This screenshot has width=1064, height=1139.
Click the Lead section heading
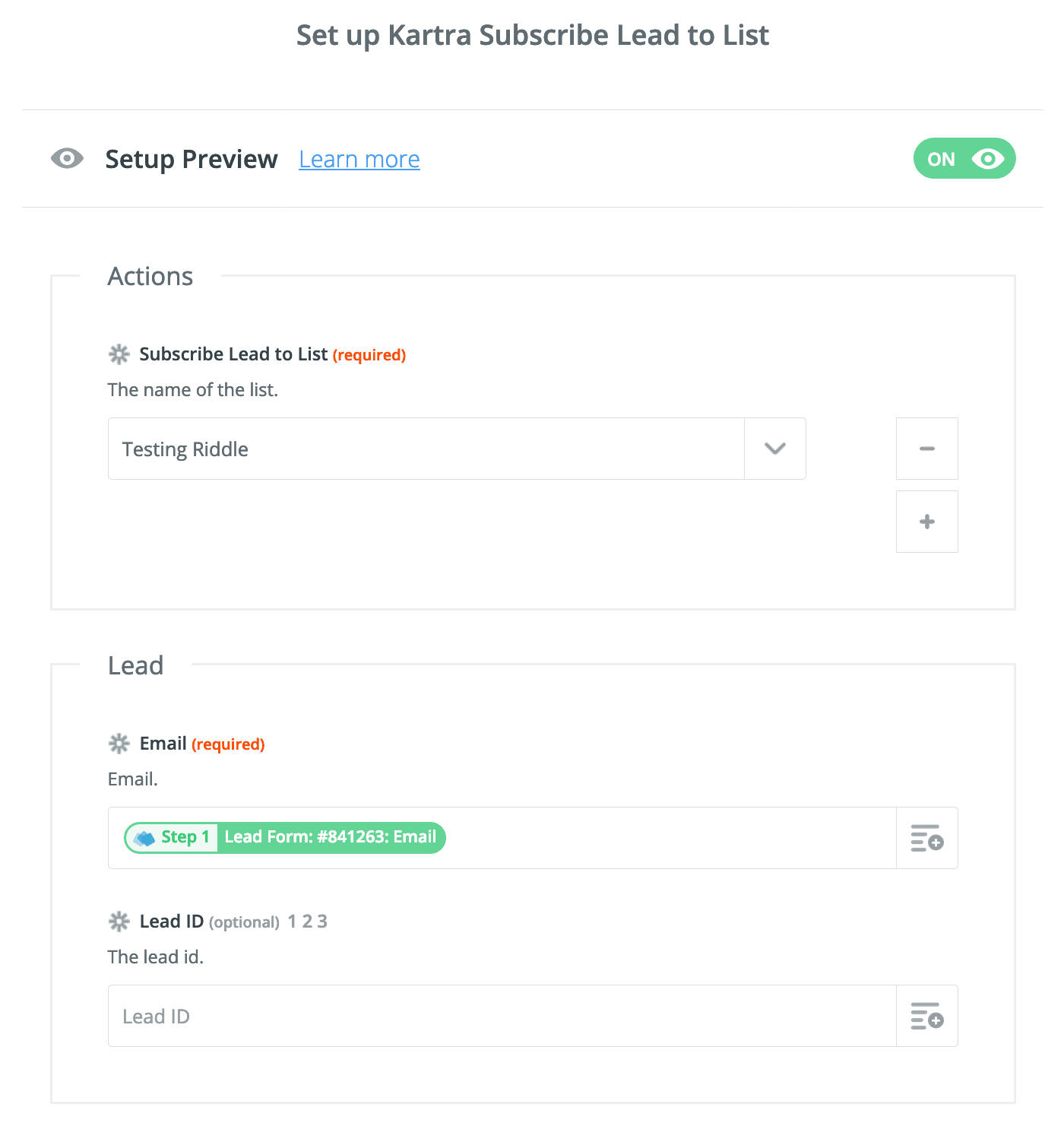click(135, 665)
